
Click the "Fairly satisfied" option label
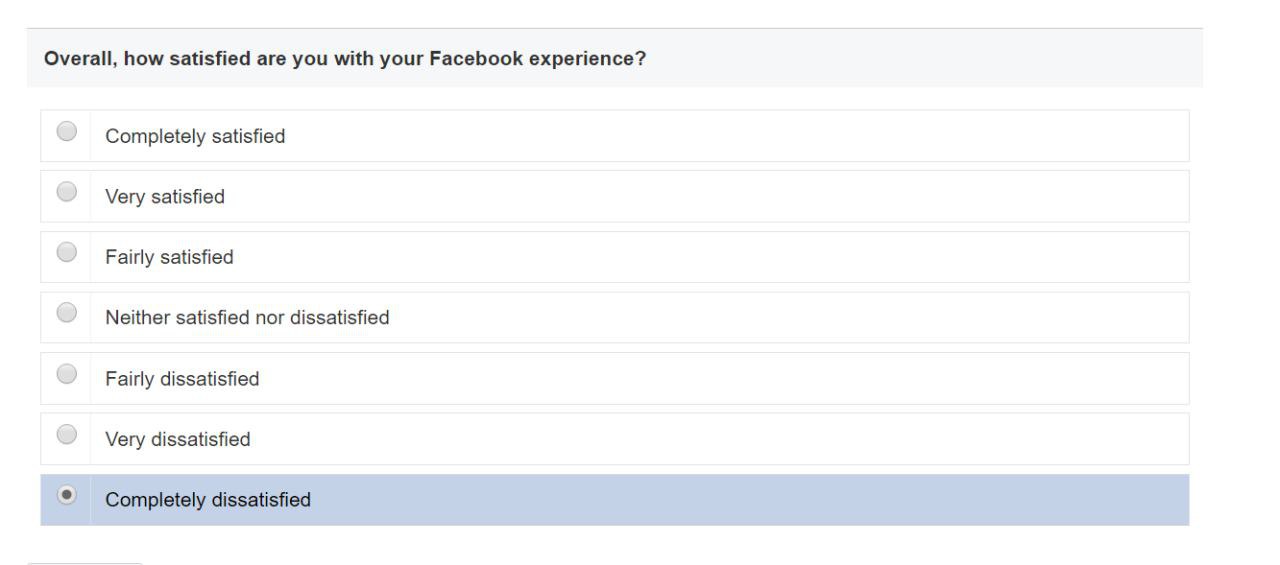[x=169, y=258]
